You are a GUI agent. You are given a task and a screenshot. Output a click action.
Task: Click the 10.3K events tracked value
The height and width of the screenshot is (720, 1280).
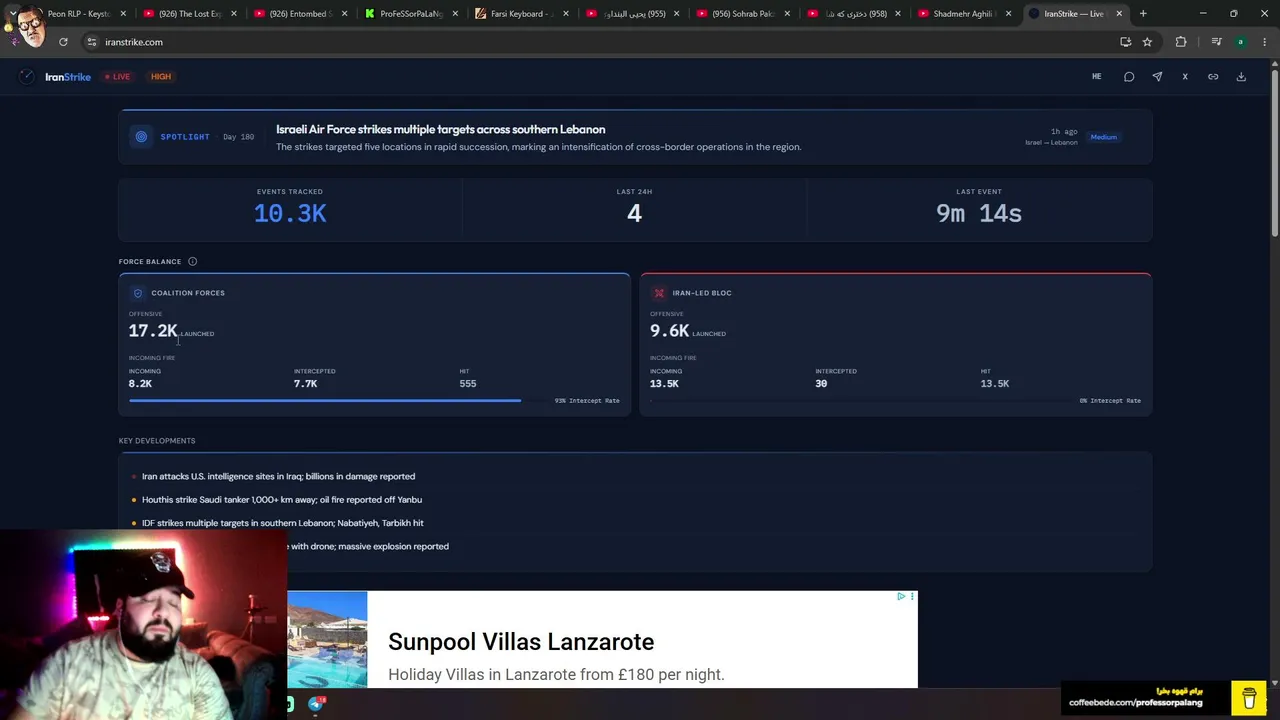click(x=290, y=213)
